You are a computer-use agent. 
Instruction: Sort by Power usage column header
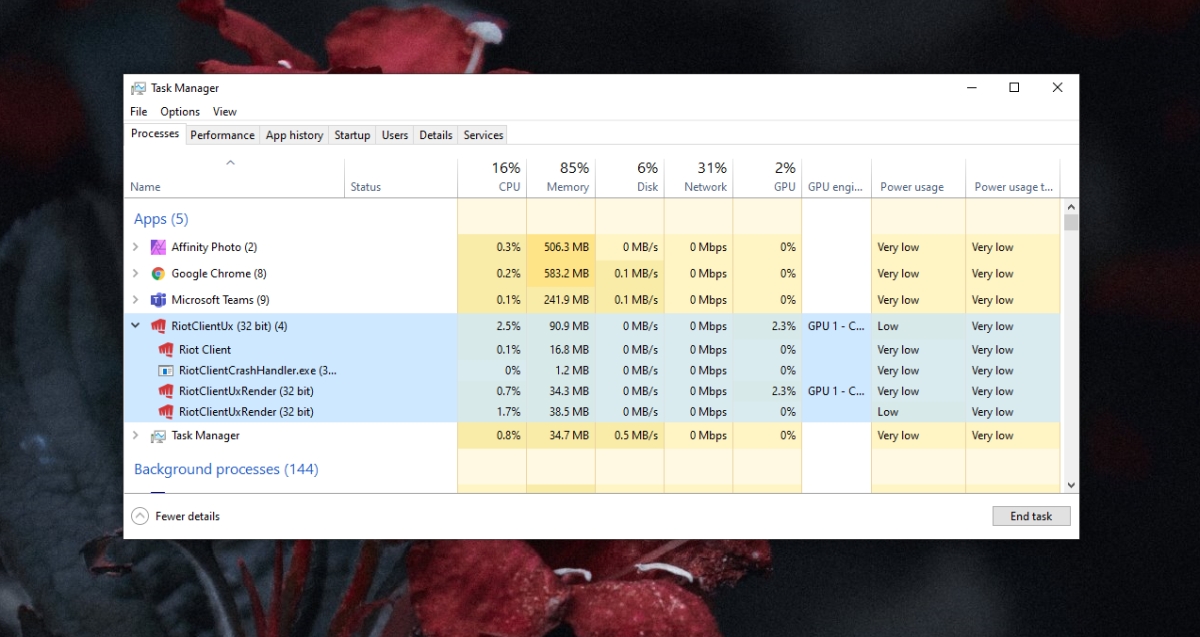point(918,178)
